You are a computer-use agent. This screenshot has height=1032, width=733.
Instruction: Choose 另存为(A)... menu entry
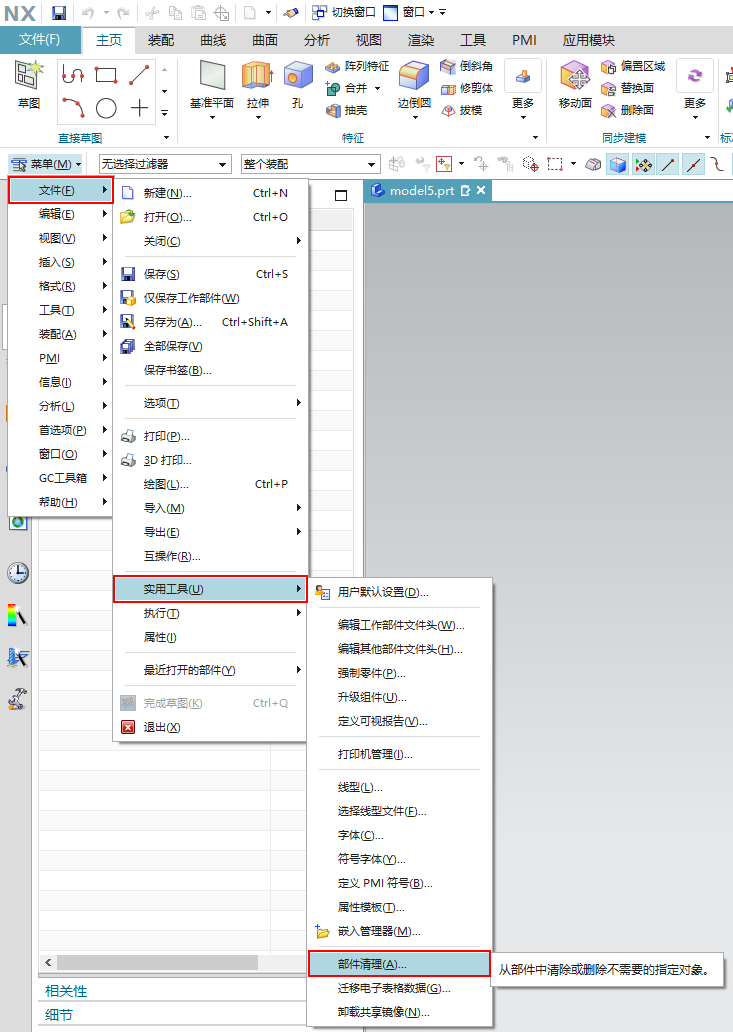(209, 322)
